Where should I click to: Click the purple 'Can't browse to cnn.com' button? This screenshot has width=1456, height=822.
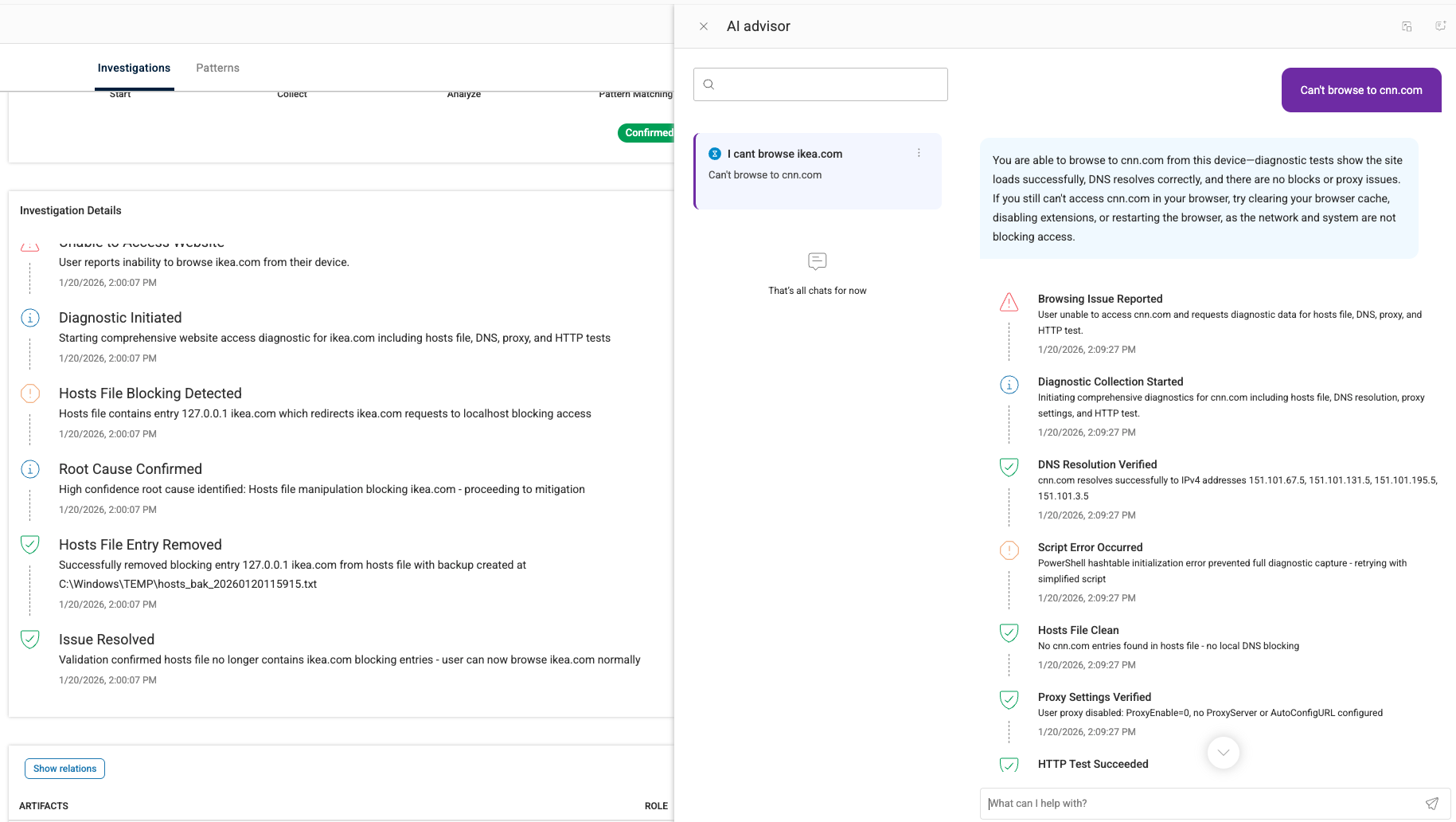(1360, 90)
